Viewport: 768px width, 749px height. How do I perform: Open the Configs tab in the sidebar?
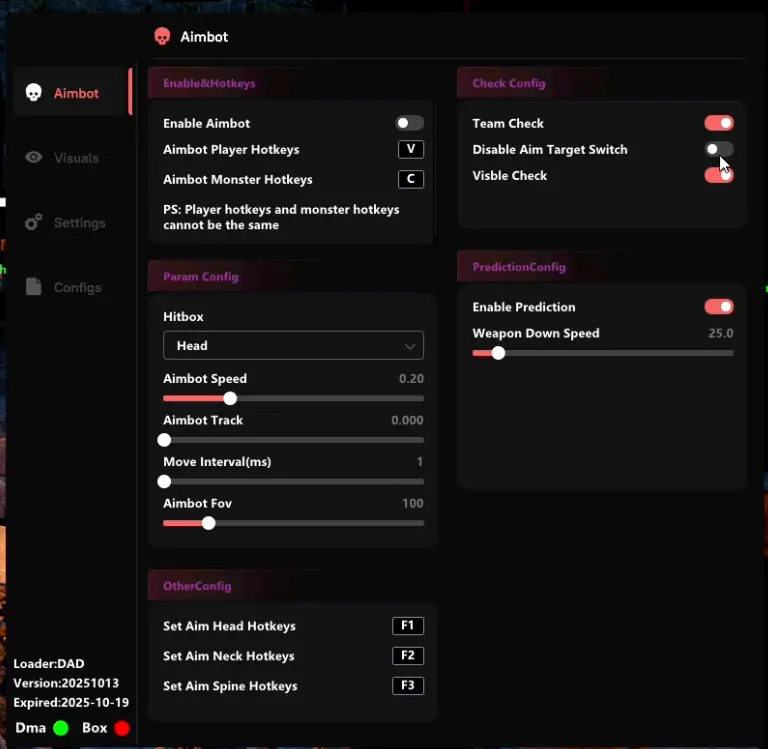click(77, 287)
